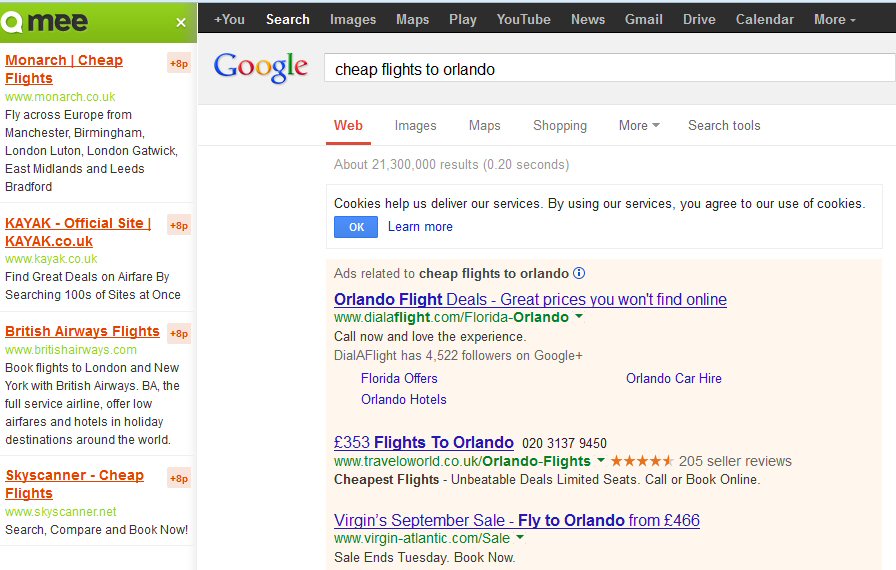The image size is (896, 570).
Task: Select Search in the top navigation bar
Action: click(287, 19)
